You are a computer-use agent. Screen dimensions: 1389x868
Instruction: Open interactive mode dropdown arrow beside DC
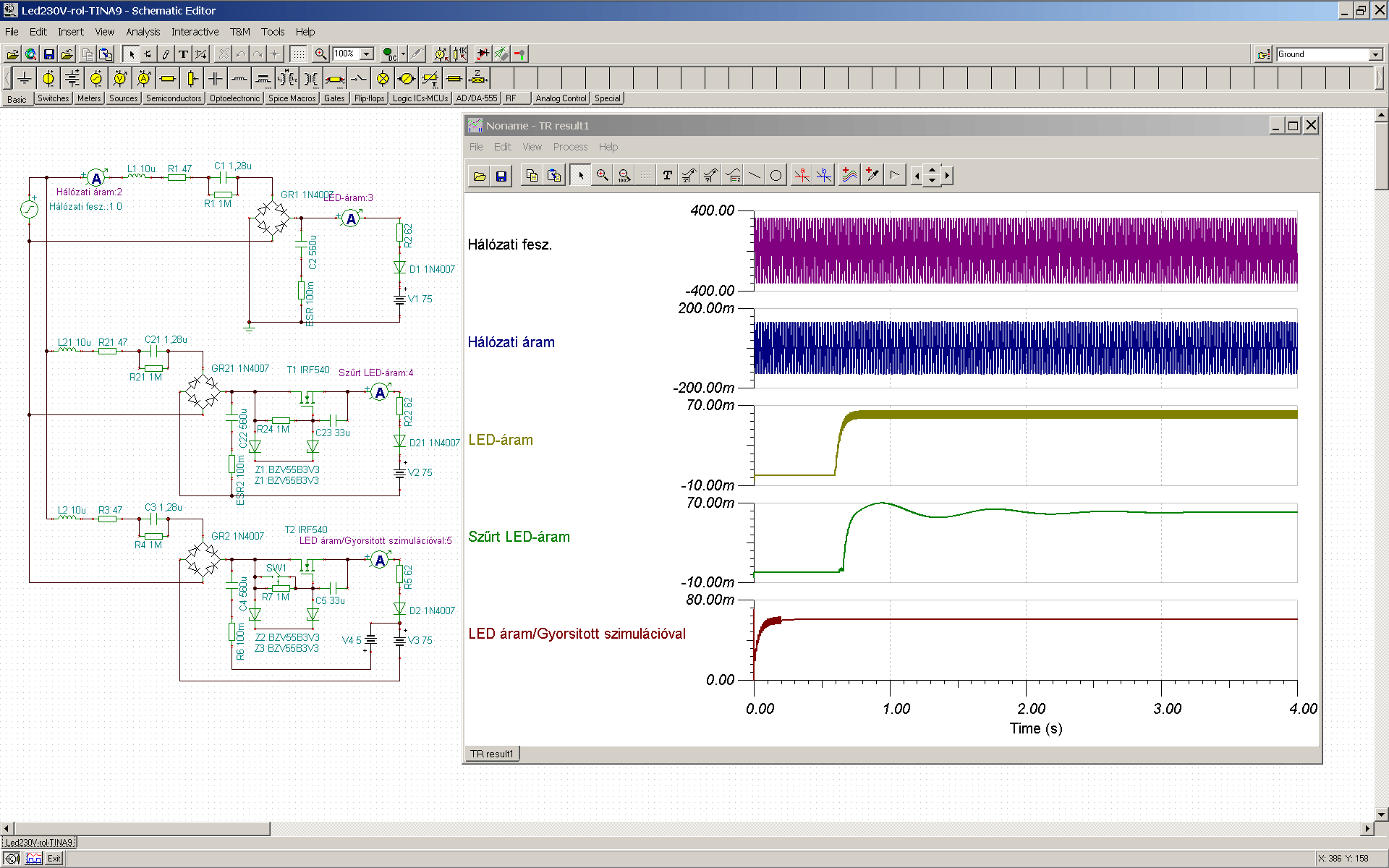(403, 54)
